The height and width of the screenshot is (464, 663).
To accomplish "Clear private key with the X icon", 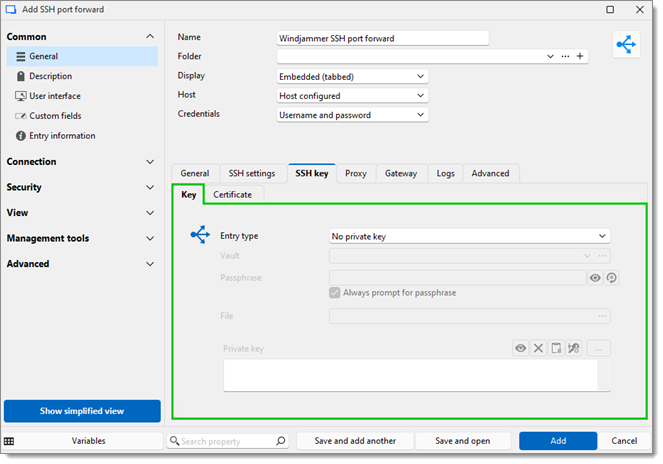I will [538, 348].
